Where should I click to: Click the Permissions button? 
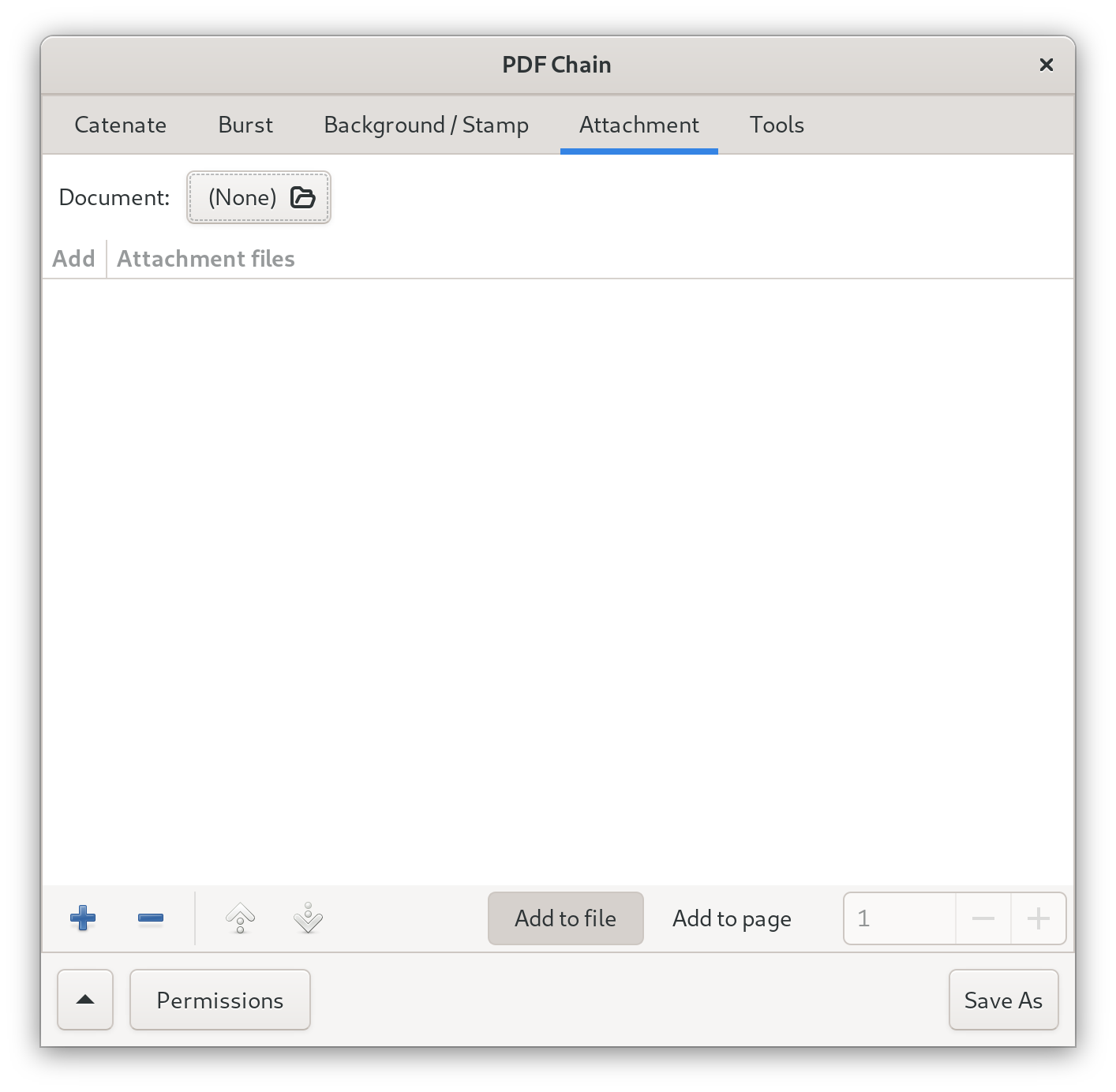coord(220,1000)
